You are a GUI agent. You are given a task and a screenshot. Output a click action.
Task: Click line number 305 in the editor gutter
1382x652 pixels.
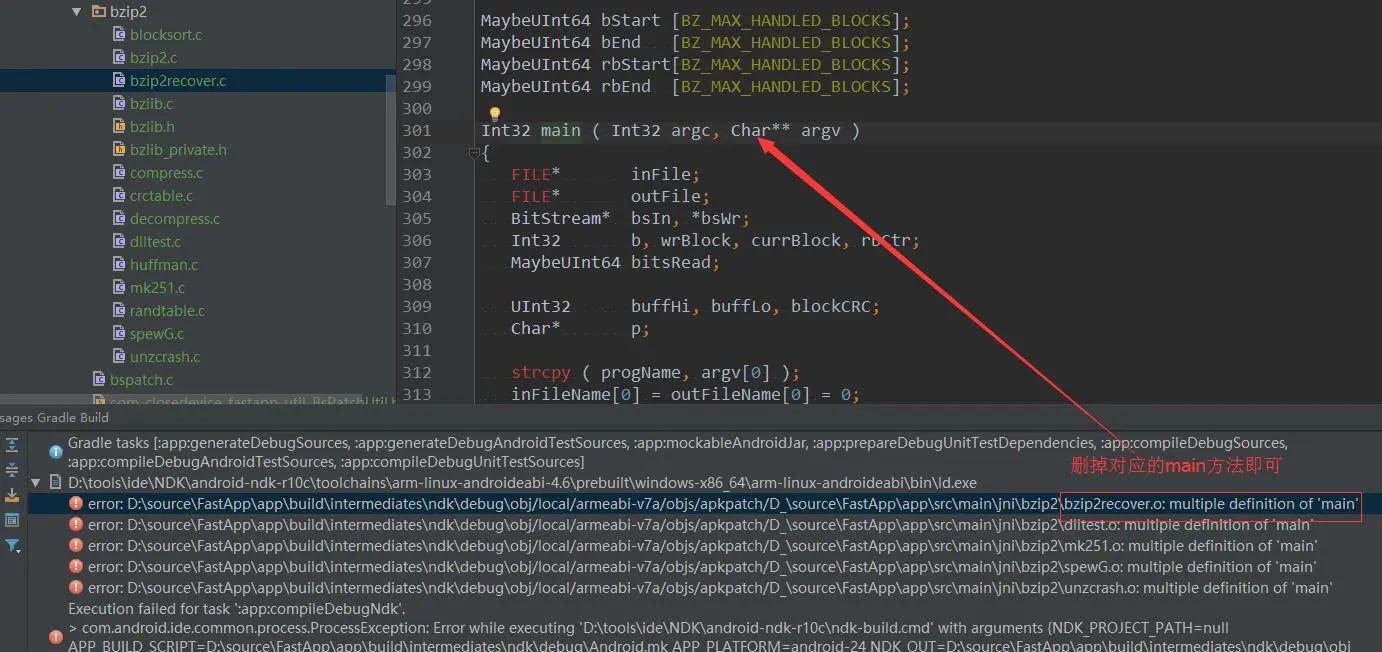[x=415, y=219]
